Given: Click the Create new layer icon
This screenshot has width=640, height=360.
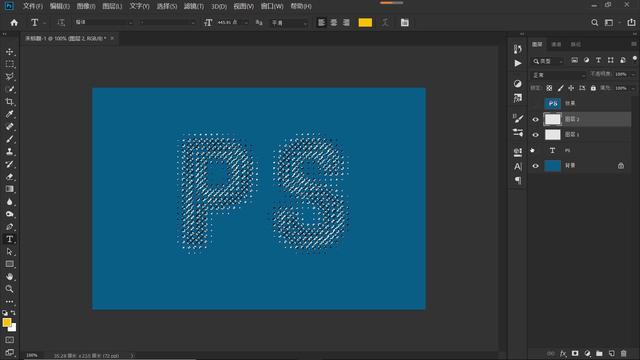Looking at the screenshot, I should 611,353.
